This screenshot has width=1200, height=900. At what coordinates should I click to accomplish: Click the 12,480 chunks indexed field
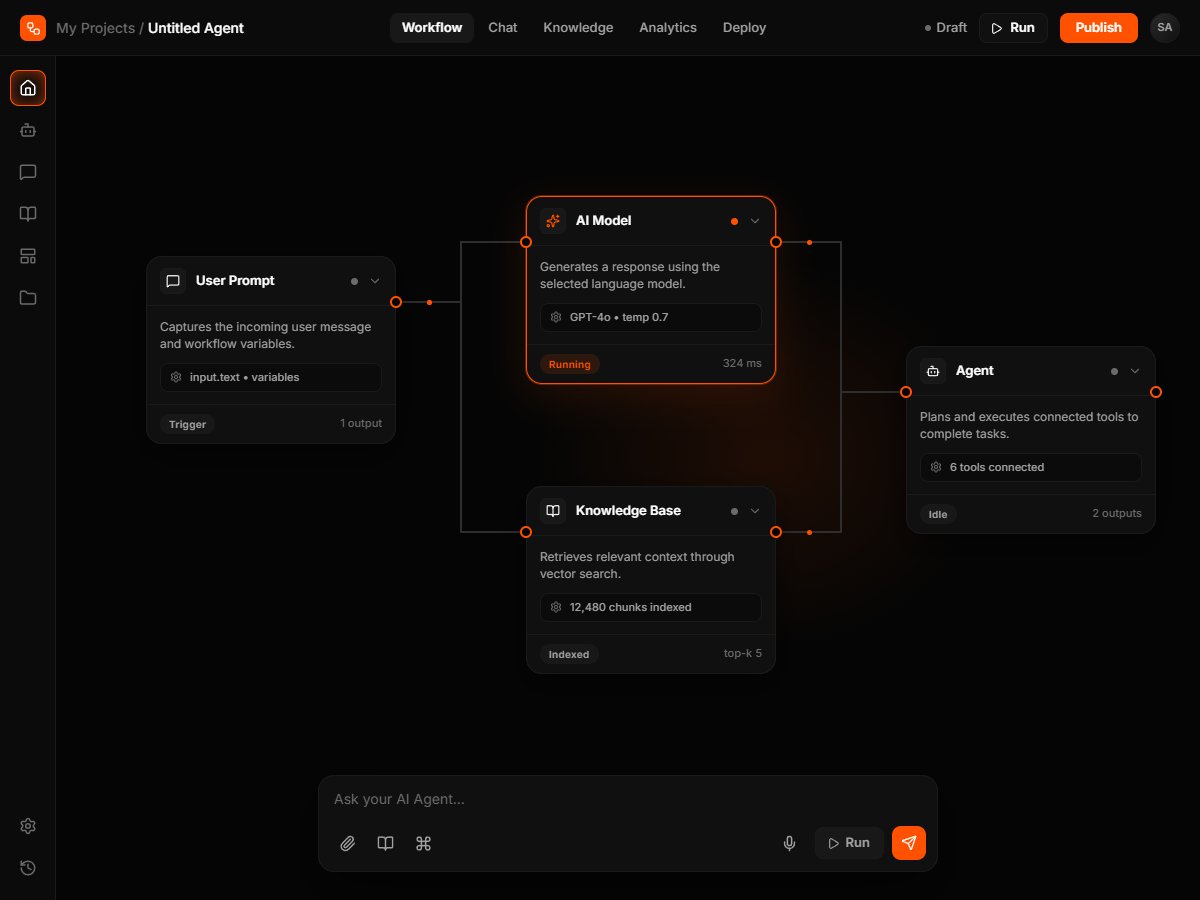pyautogui.click(x=651, y=607)
